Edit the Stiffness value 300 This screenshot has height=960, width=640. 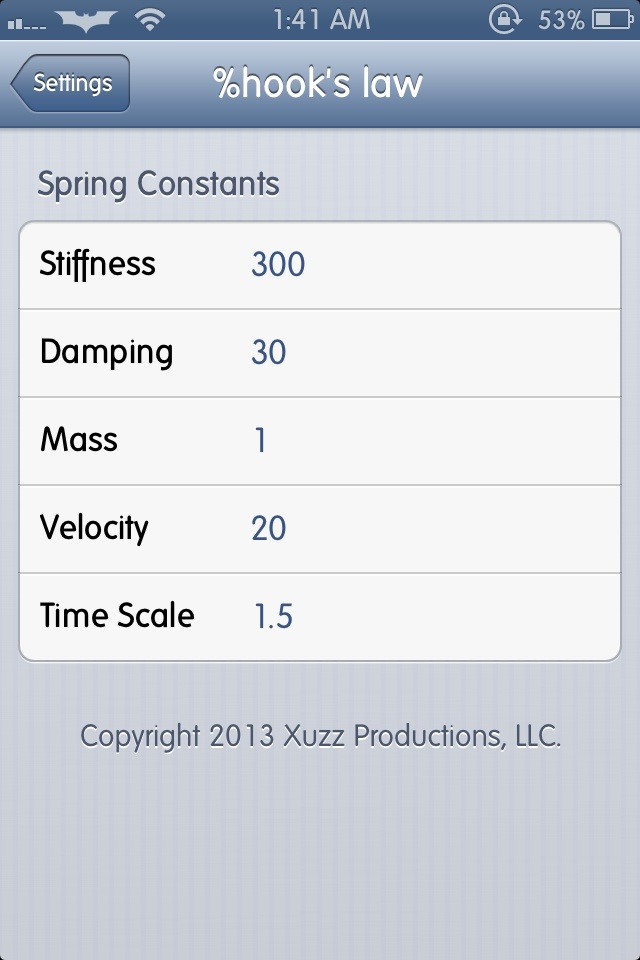278,264
